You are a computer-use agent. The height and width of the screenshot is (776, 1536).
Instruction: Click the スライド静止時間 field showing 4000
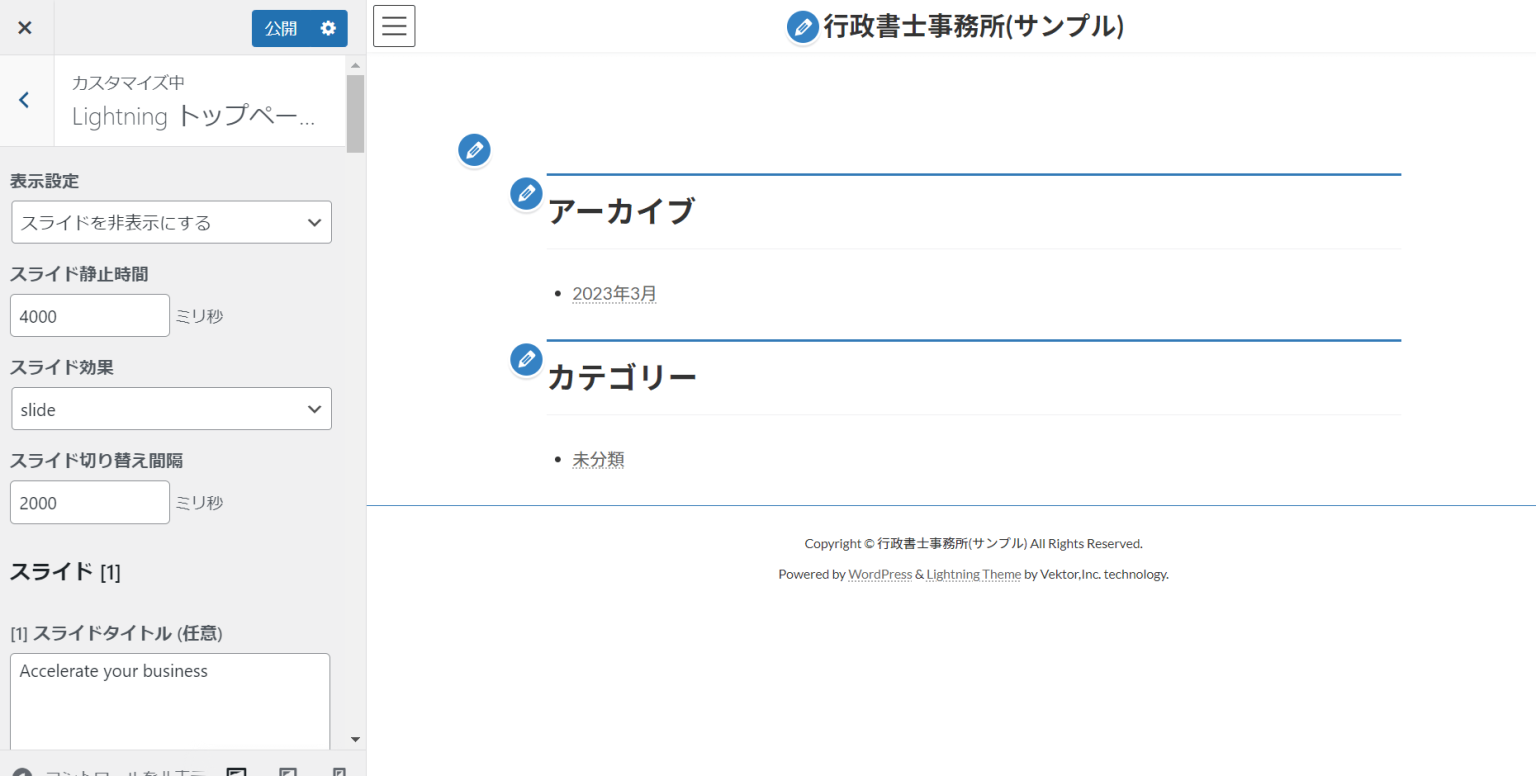pyautogui.click(x=90, y=316)
